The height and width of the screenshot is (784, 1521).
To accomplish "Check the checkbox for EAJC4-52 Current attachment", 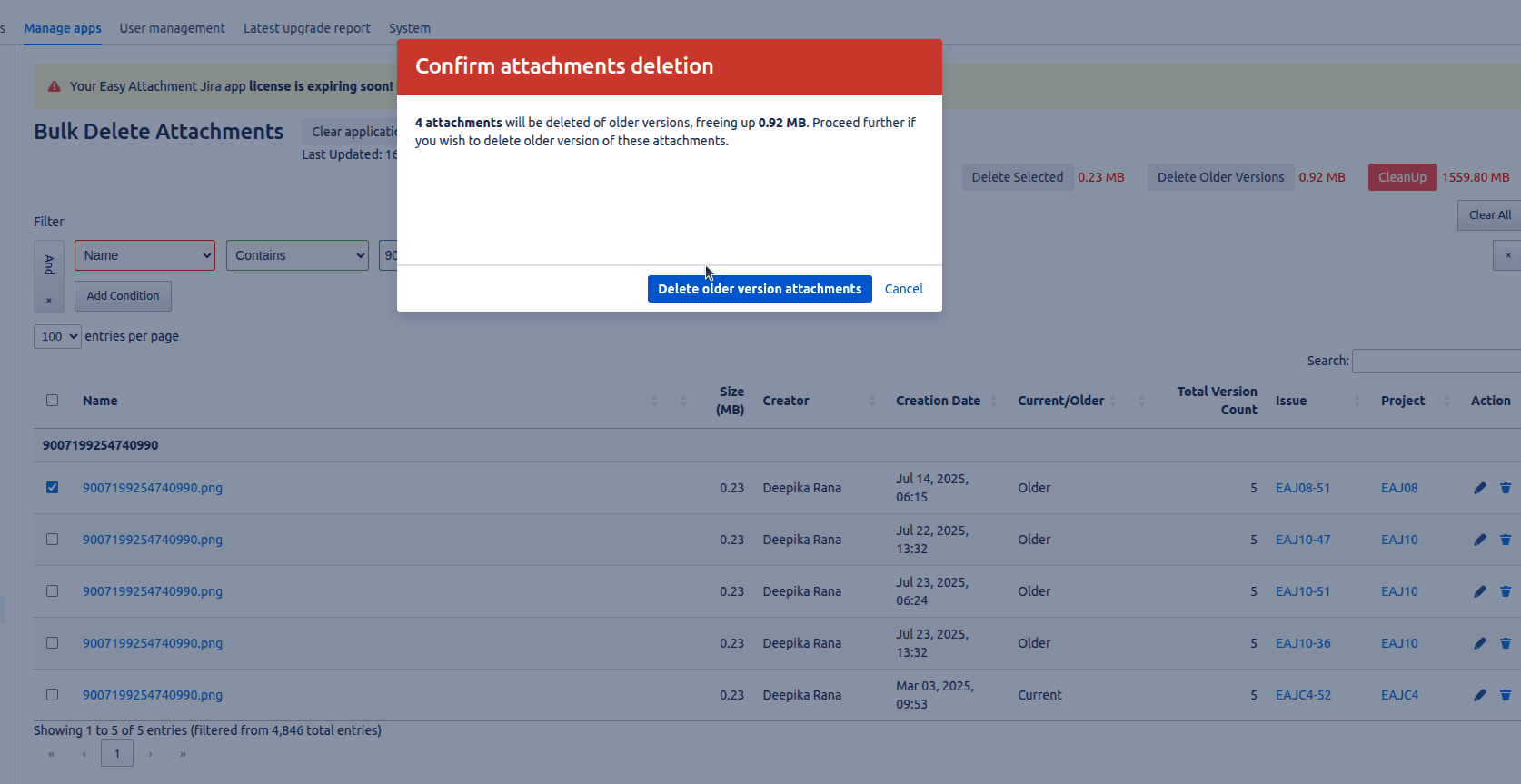I will point(52,695).
